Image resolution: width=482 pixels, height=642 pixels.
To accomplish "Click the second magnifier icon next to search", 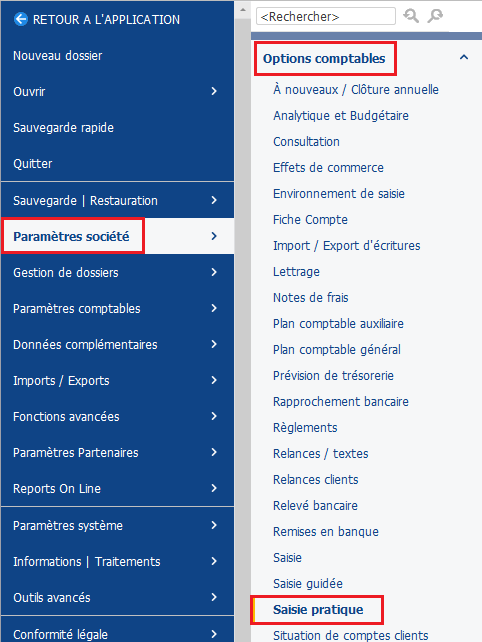I will pos(435,16).
